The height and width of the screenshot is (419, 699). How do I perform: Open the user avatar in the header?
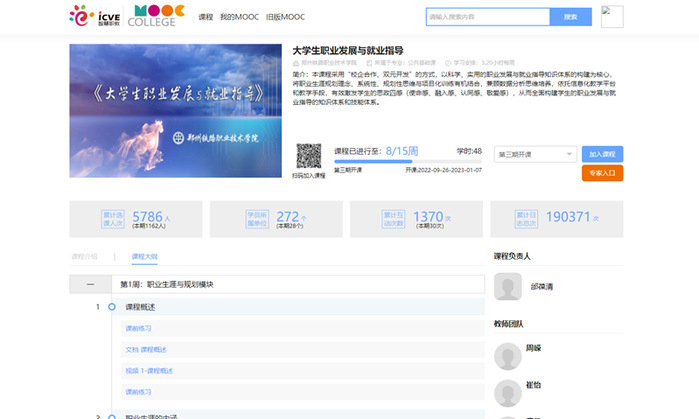tap(612, 16)
